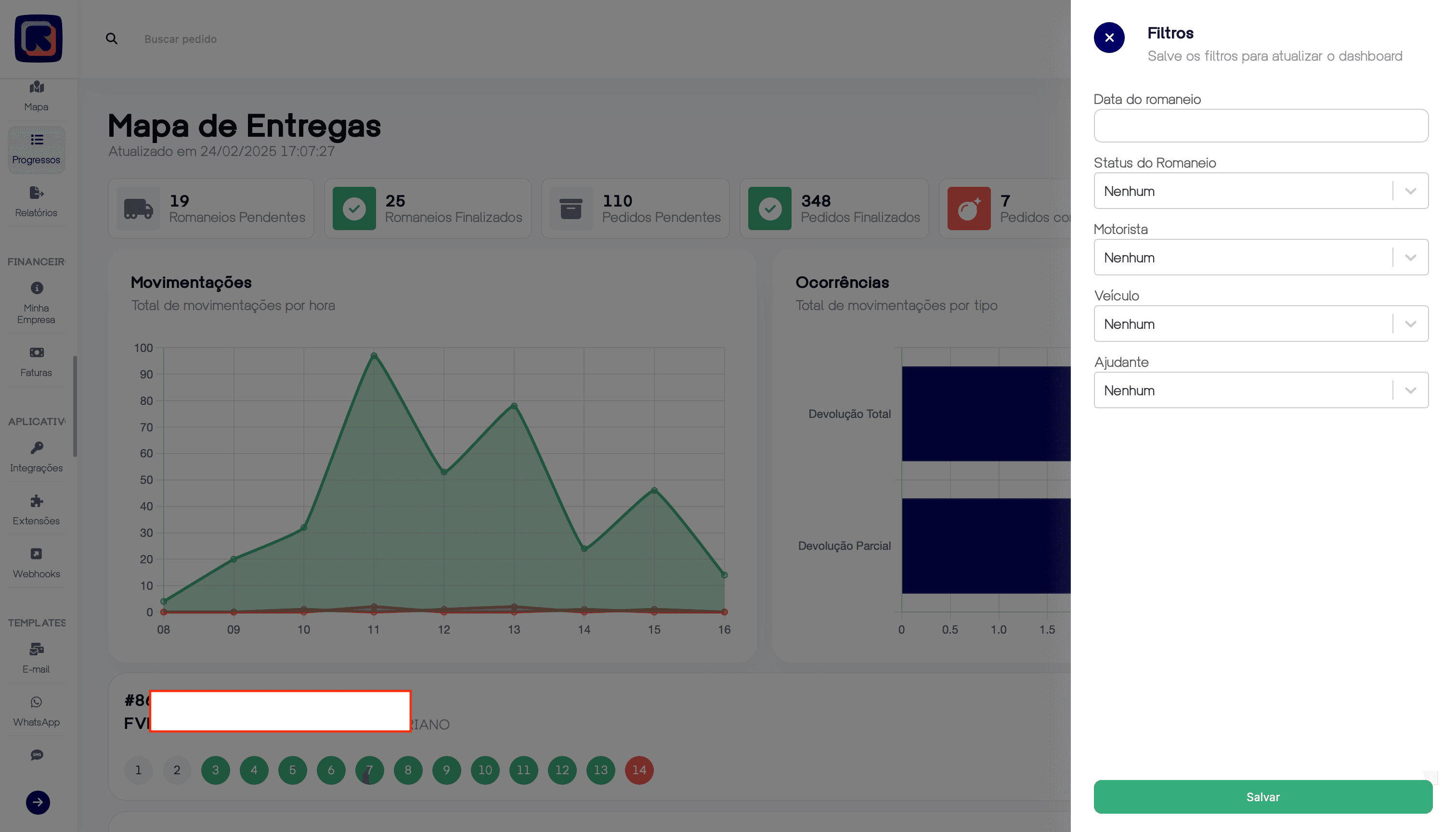This screenshot has width=1456, height=832.
Task: Open Faturas in the sidebar
Action: pyautogui.click(x=37, y=361)
